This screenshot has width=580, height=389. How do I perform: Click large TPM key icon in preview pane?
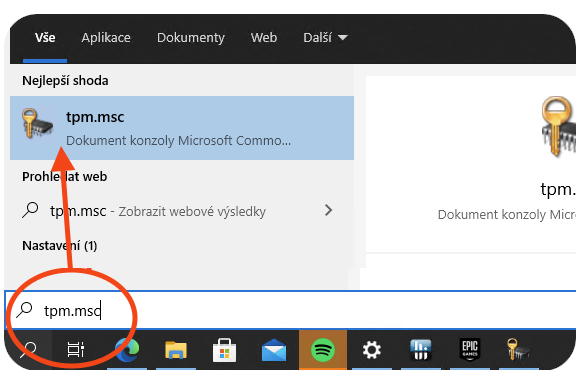pos(558,126)
